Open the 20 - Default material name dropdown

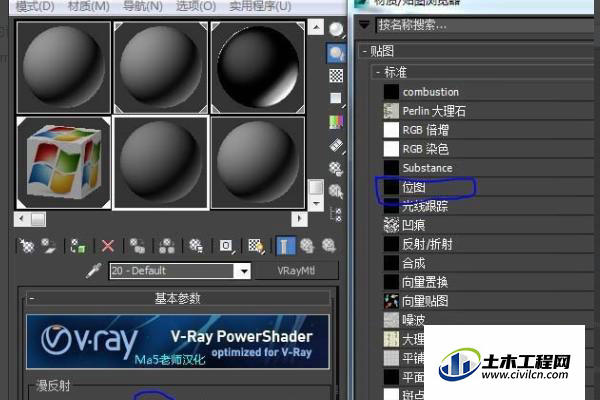coord(244,271)
